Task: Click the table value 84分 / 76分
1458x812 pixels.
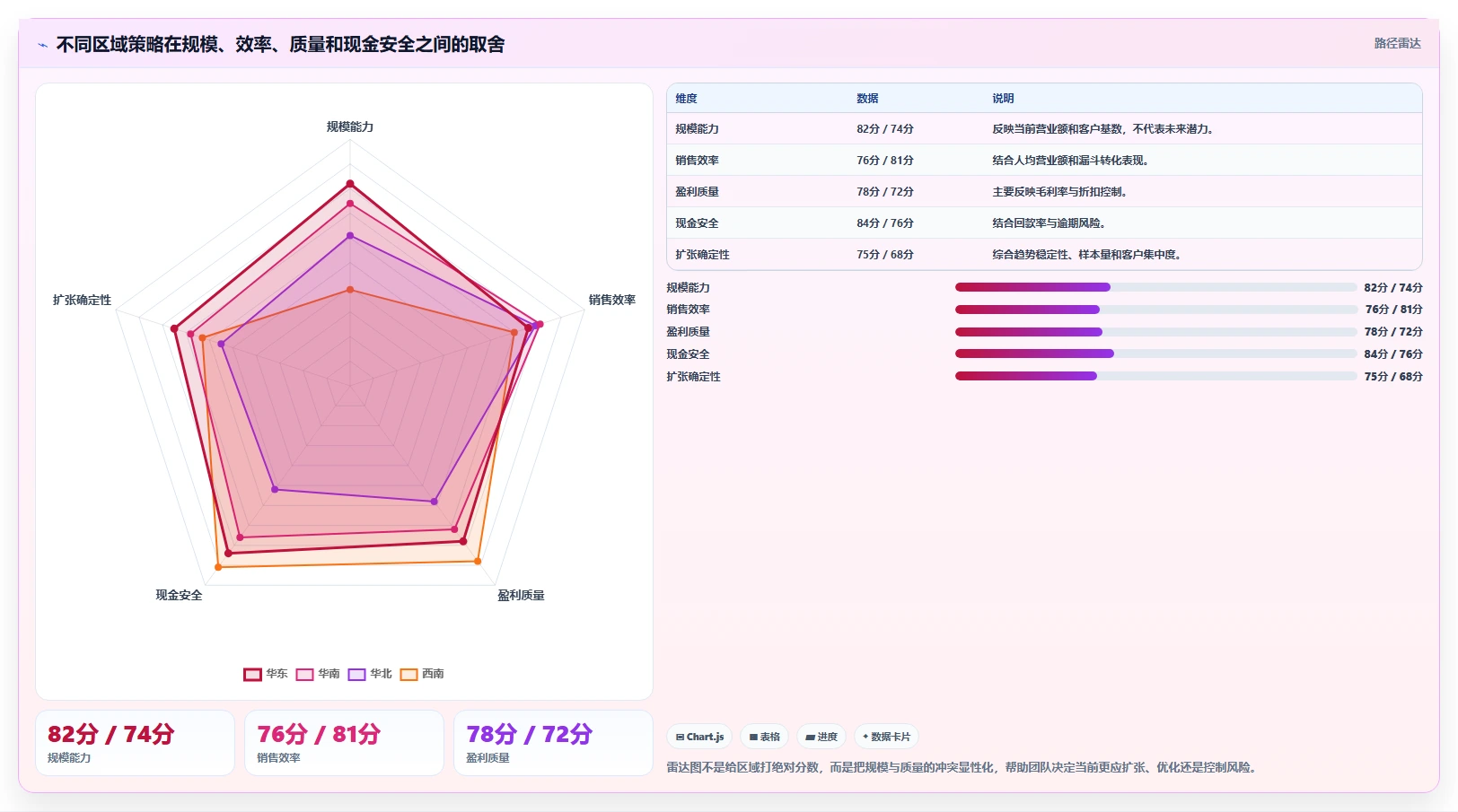Action: tap(884, 223)
